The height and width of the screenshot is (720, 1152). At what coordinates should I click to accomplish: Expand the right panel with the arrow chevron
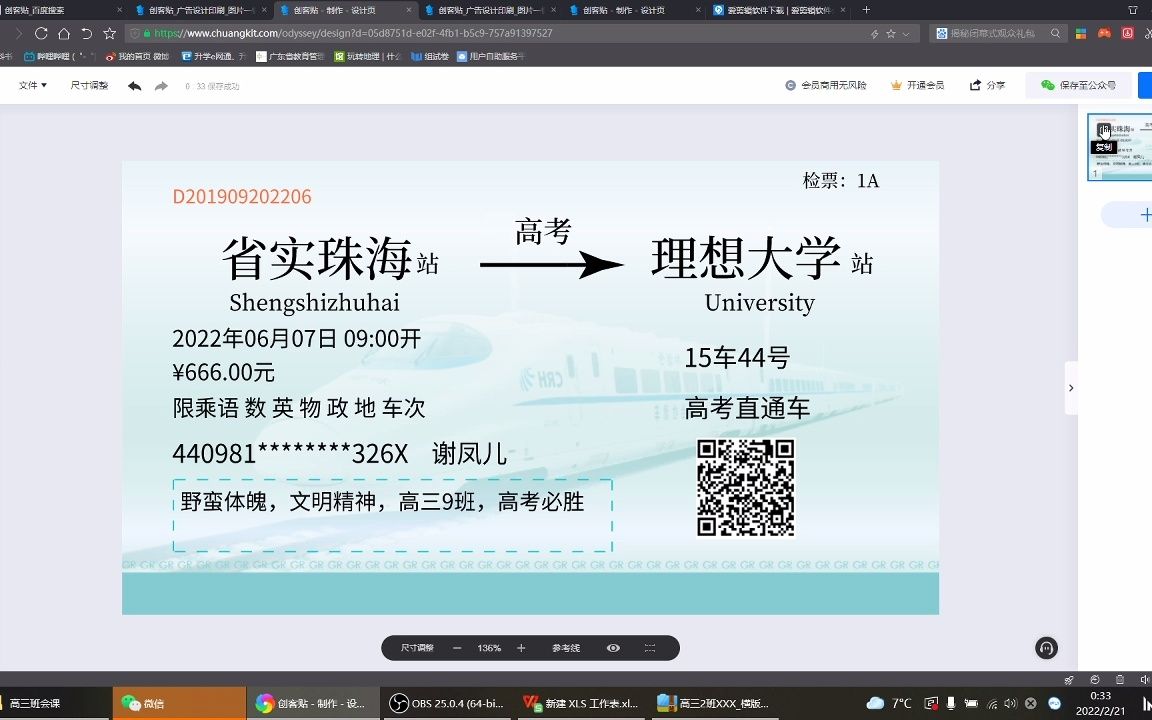(x=1071, y=388)
